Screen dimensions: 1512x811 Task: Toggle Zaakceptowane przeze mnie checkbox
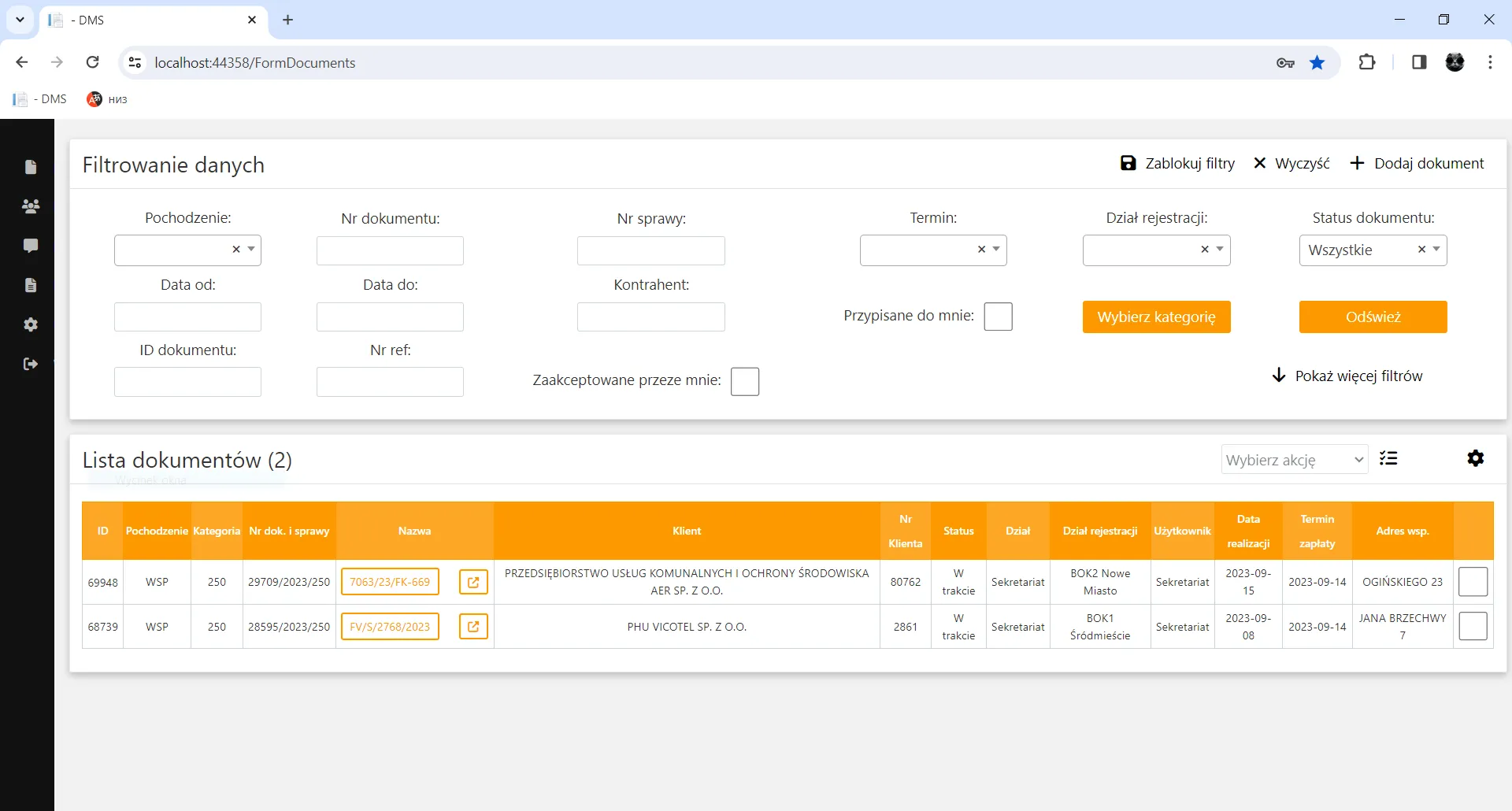tap(745, 381)
